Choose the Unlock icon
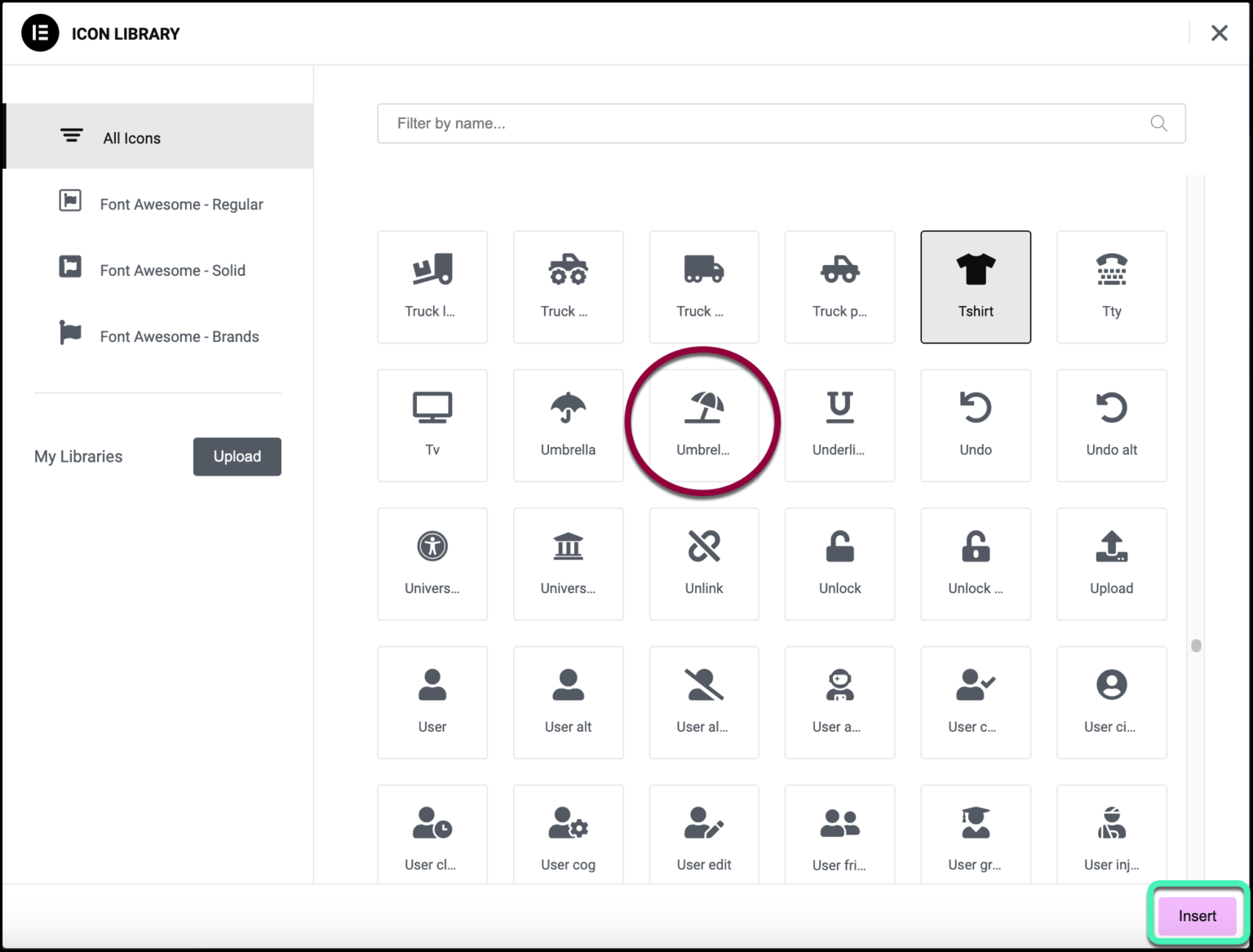Image resolution: width=1253 pixels, height=952 pixels. 839,563
